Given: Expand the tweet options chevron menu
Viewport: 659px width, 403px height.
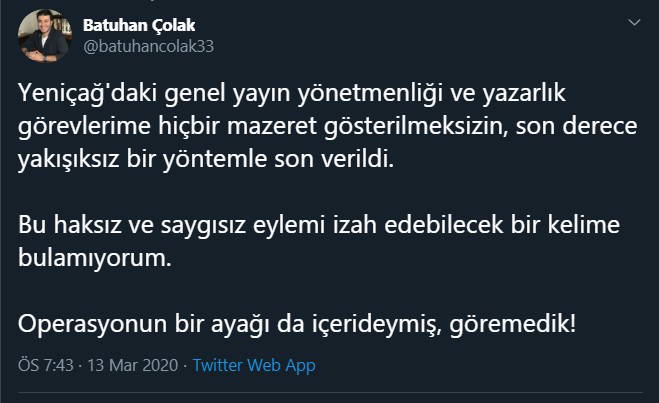Looking at the screenshot, I should (633, 22).
